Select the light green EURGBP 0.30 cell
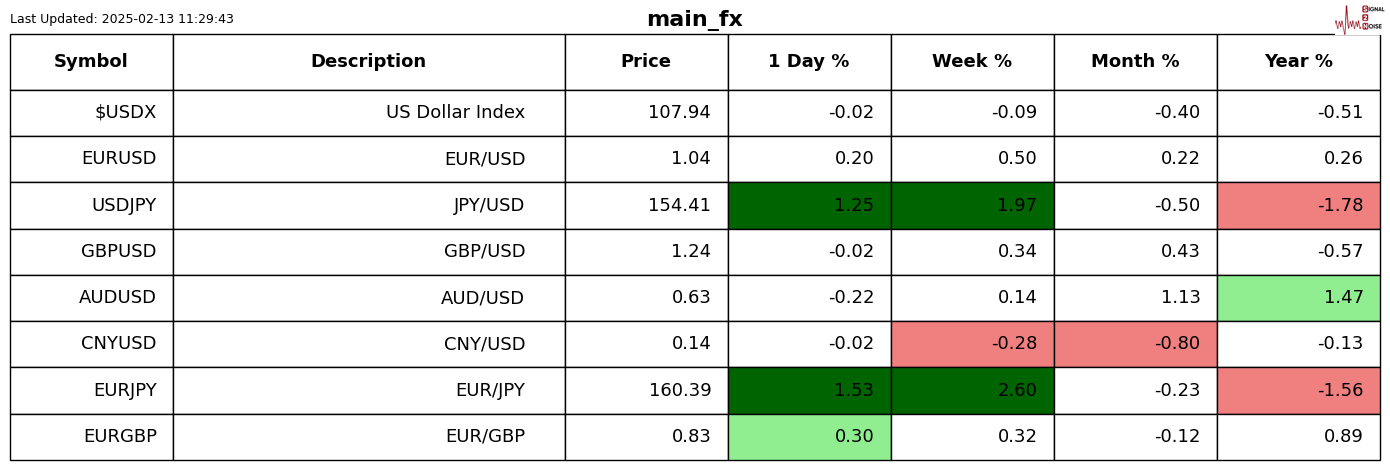 (x=809, y=437)
